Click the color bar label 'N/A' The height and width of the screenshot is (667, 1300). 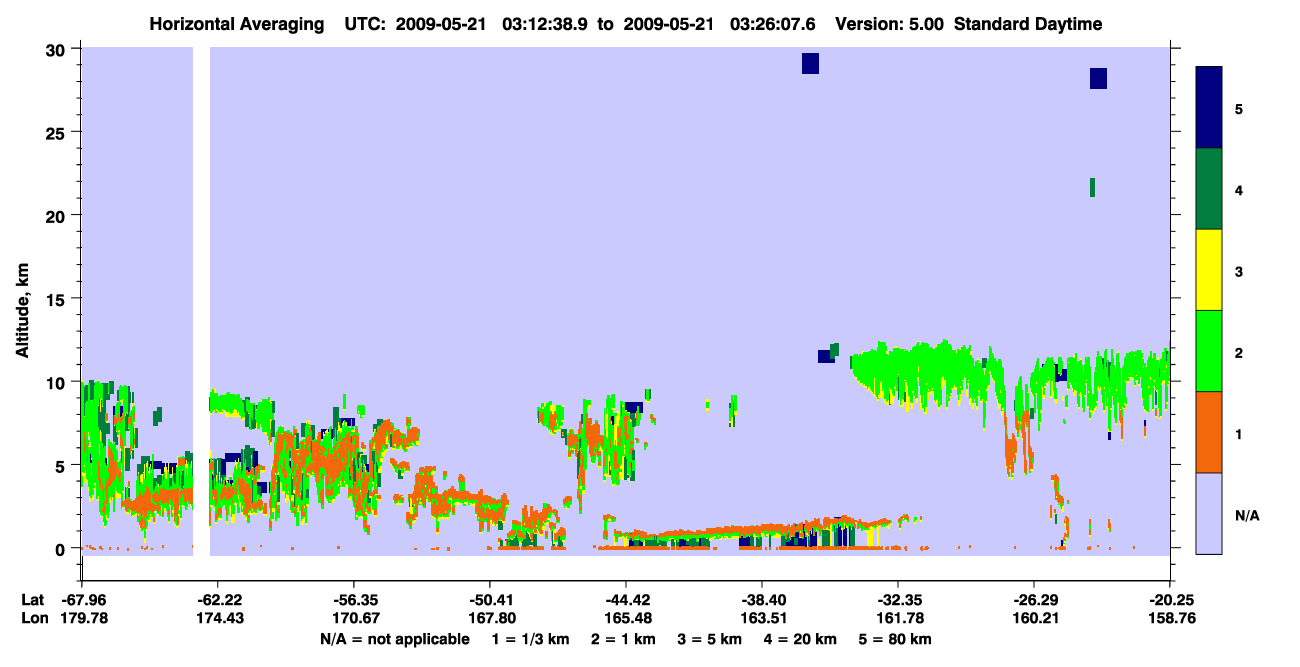pos(1246,515)
